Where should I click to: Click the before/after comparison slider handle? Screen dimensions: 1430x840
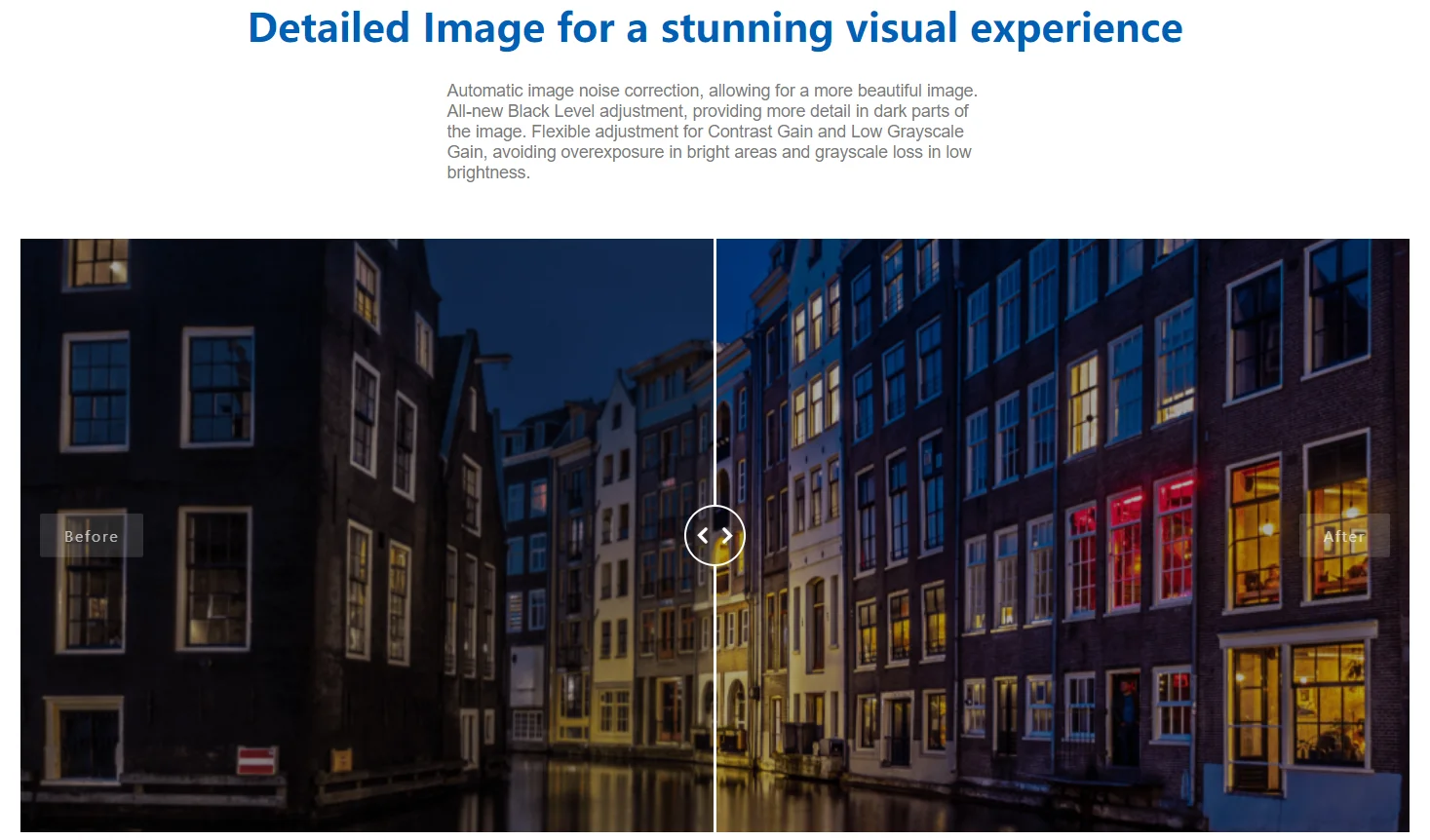[x=715, y=535]
